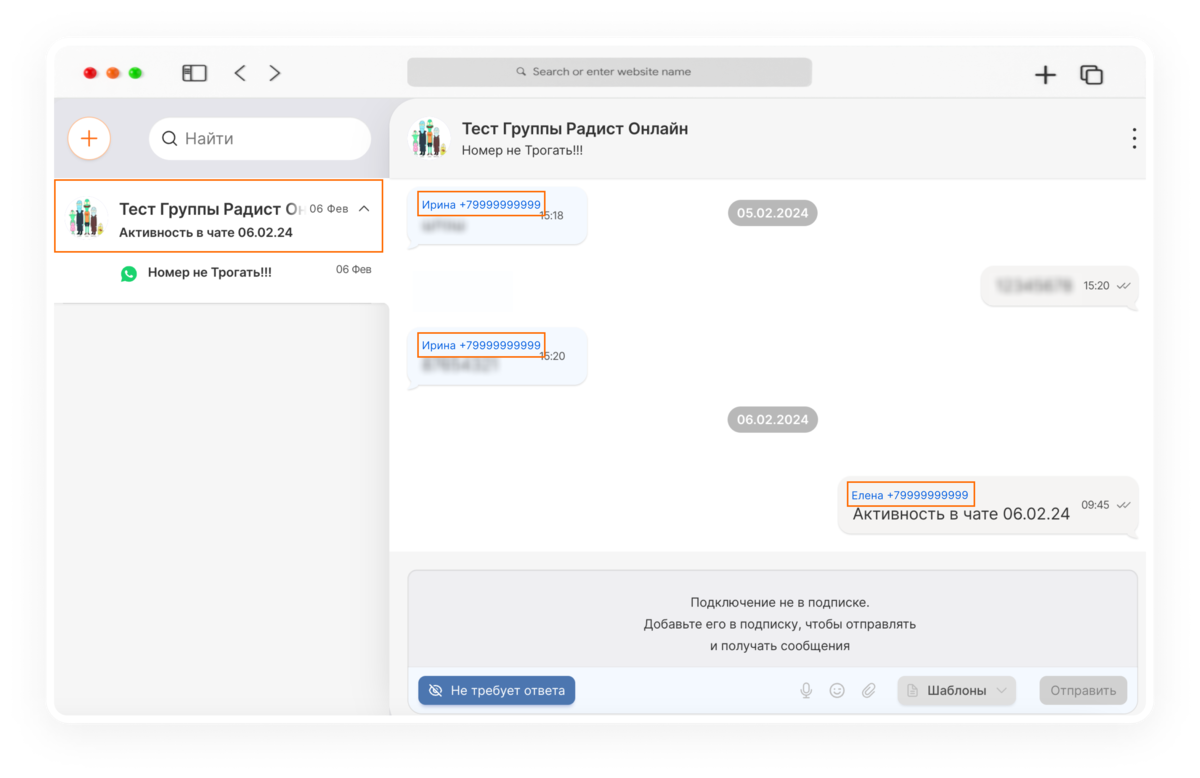Click the microphone voice message icon
Viewport: 1200px width, 778px height.
tap(806, 690)
